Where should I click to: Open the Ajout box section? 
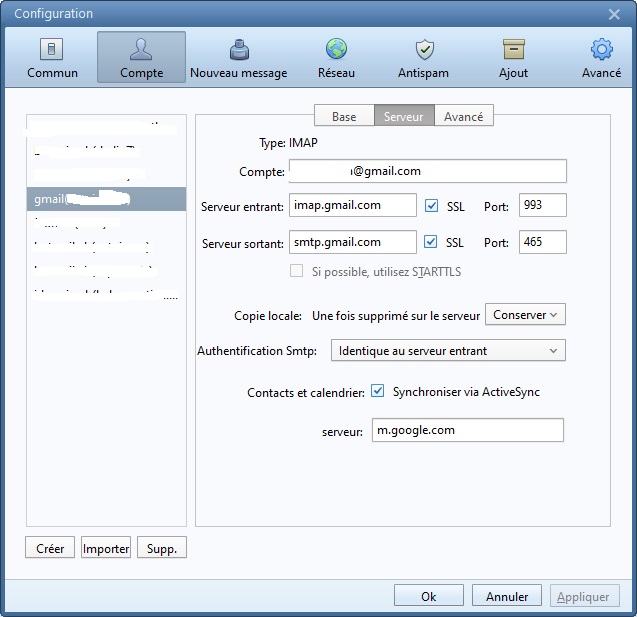point(513,58)
